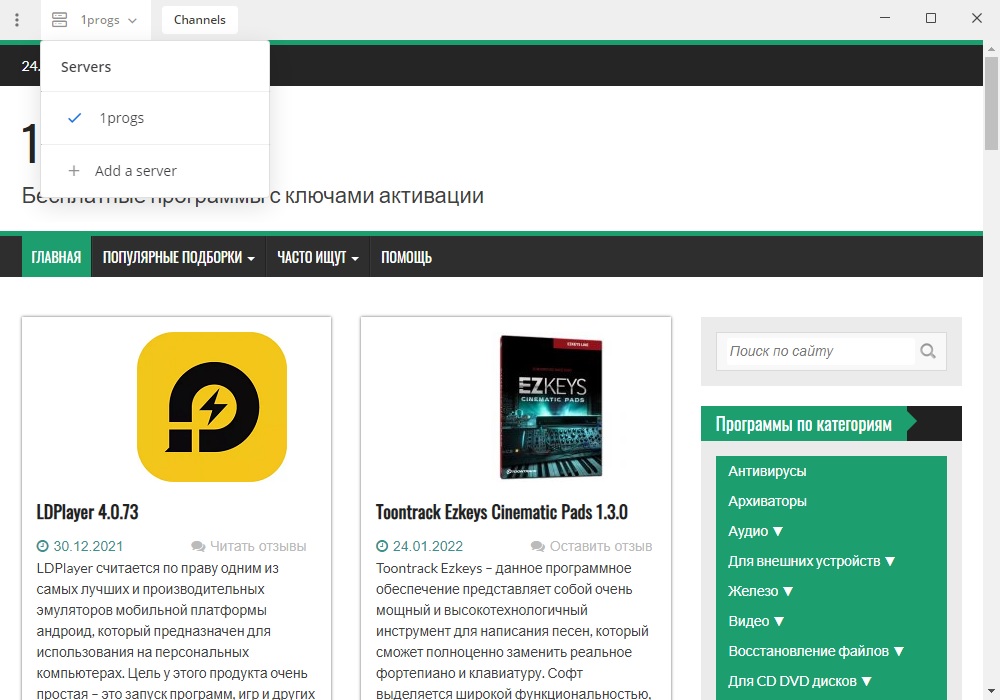
Task: Click the comments icon by Оставить отзыв
Action: tap(538, 546)
